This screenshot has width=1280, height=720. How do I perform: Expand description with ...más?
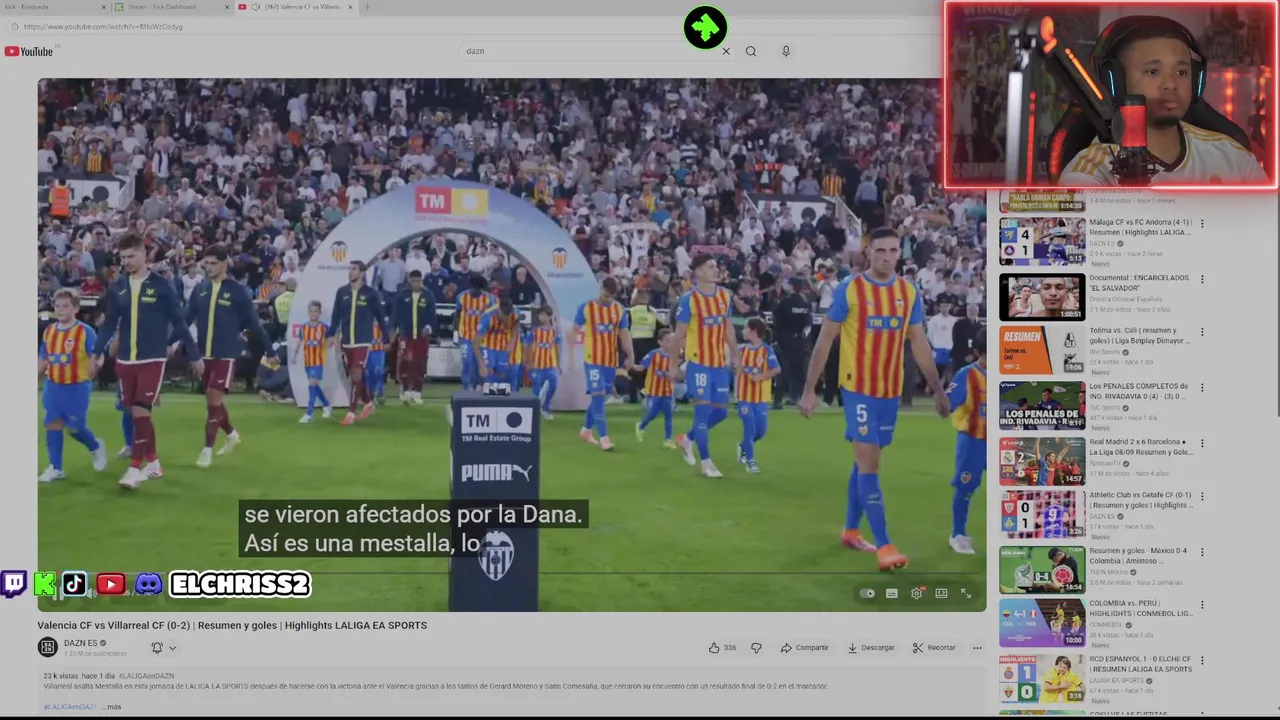112,707
